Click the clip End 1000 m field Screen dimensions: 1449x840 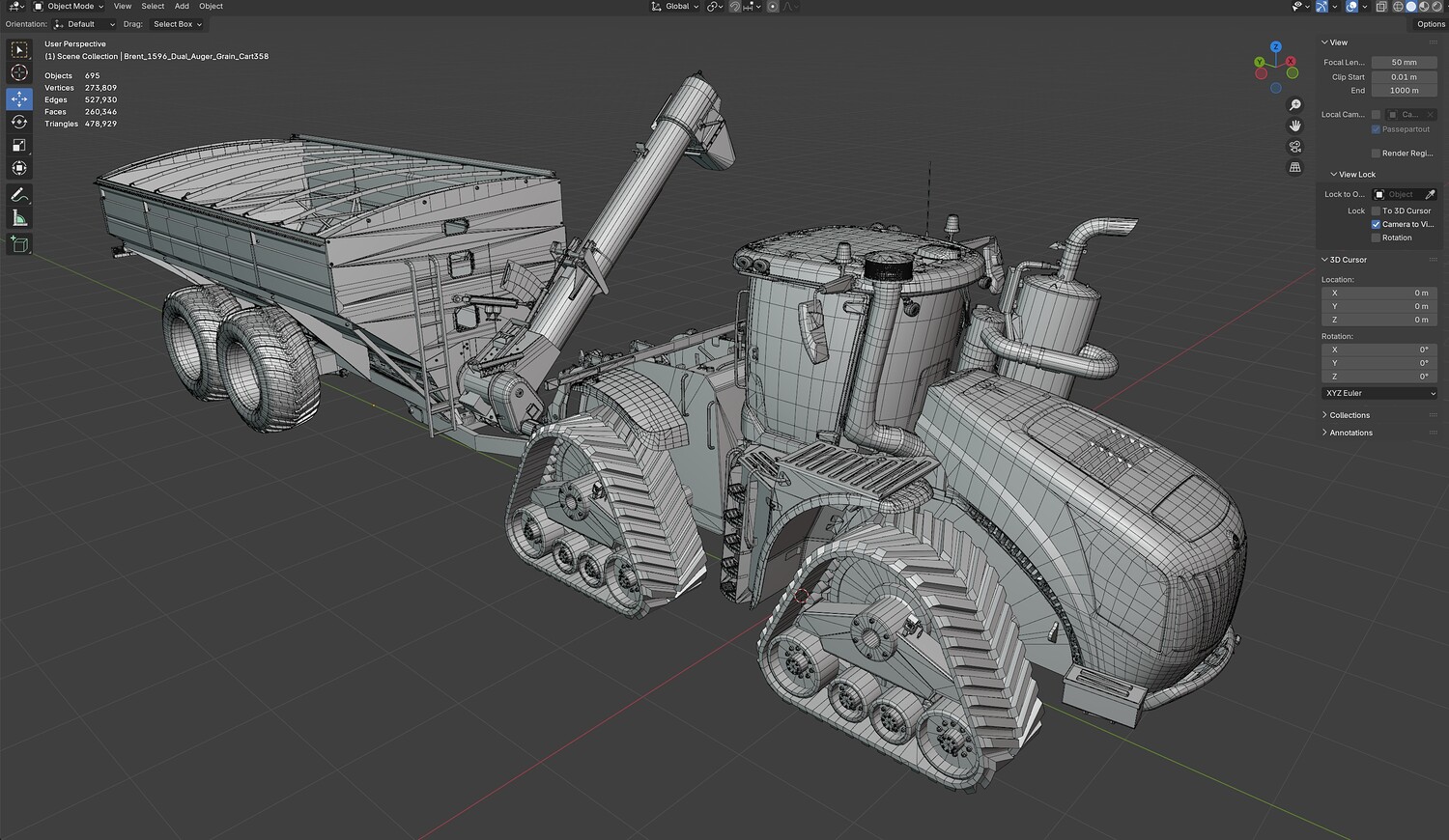[1405, 91]
